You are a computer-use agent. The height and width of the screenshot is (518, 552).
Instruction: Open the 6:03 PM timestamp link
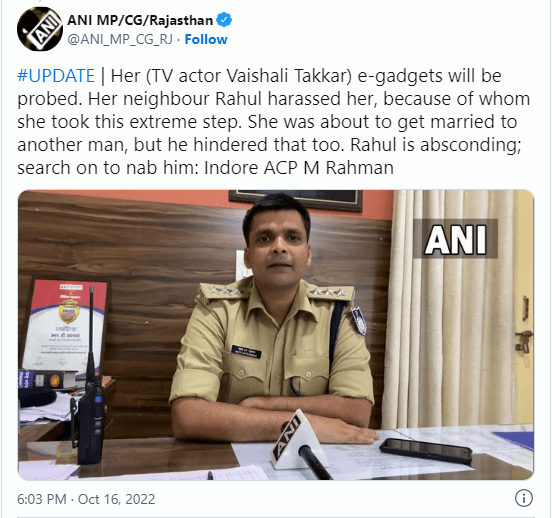[x=42, y=499]
